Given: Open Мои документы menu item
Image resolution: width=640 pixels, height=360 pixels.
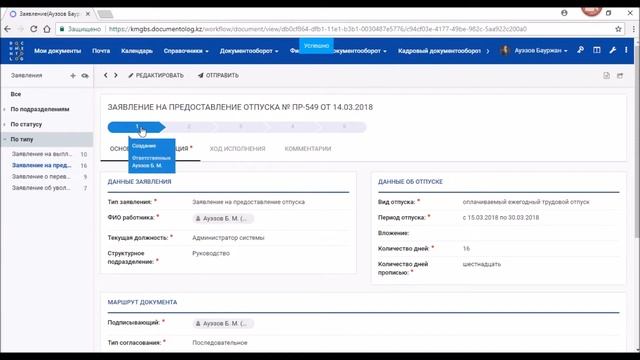Looking at the screenshot, I should click(x=58, y=51).
